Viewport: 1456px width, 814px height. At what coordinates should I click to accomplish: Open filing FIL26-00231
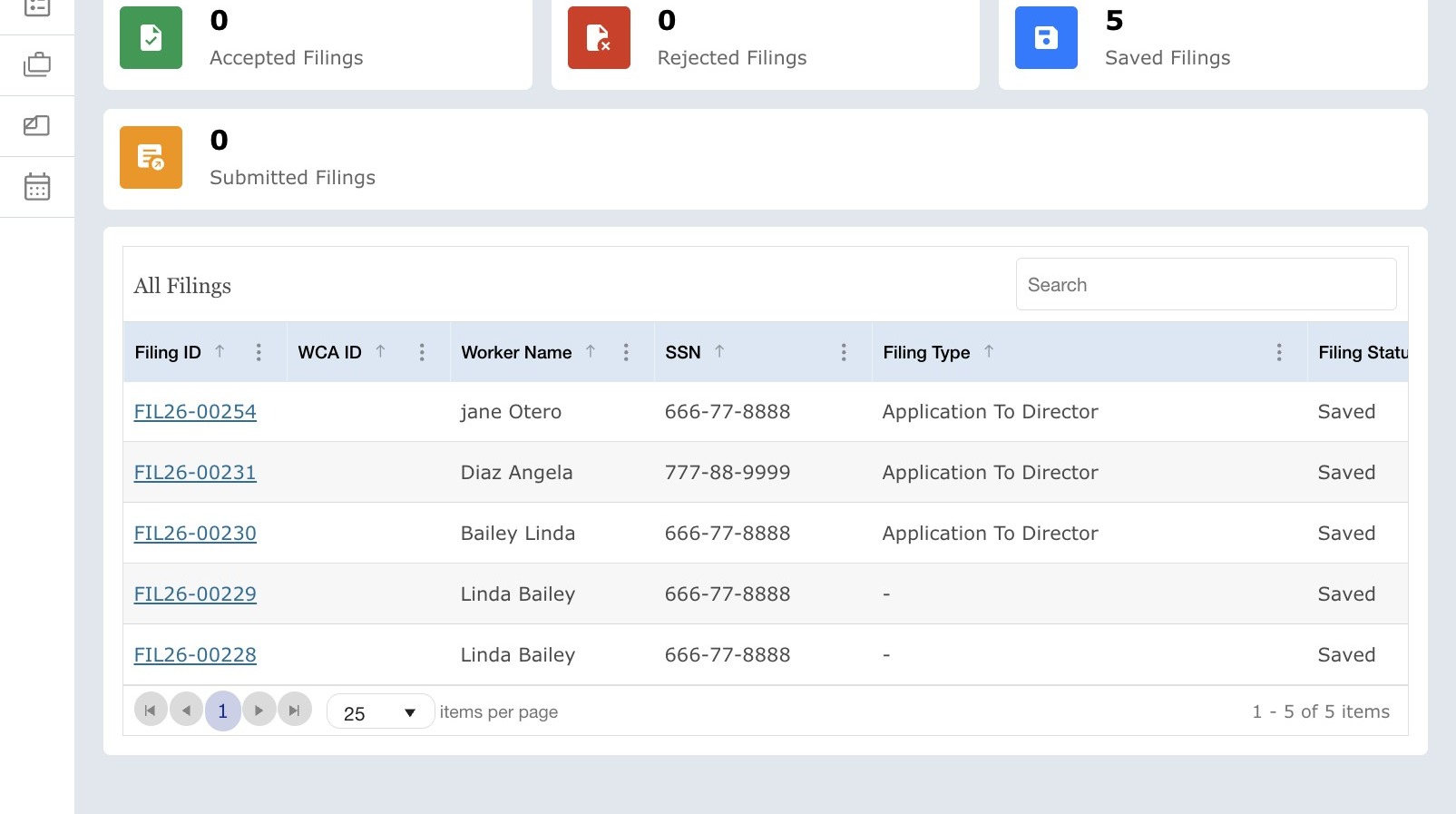[x=195, y=473]
